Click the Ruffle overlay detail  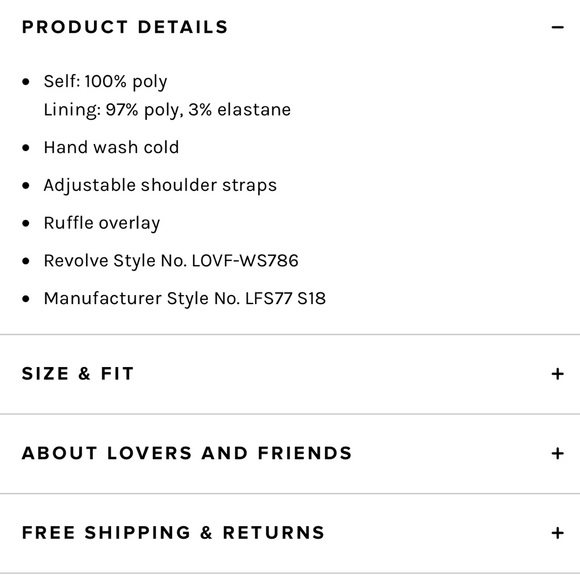[x=102, y=223]
